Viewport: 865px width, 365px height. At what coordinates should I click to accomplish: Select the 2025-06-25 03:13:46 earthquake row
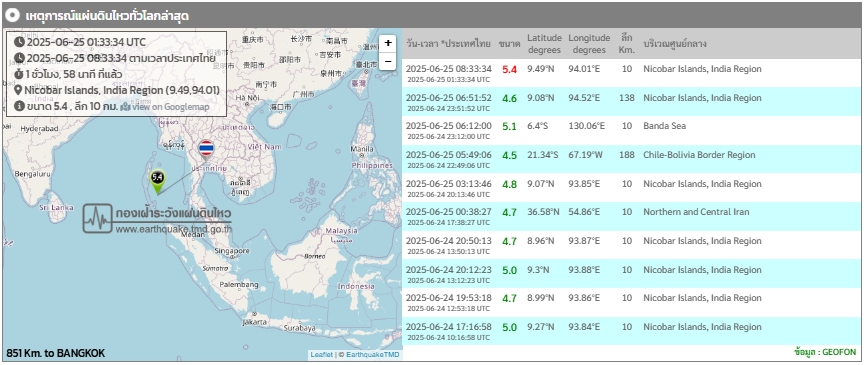coord(632,188)
